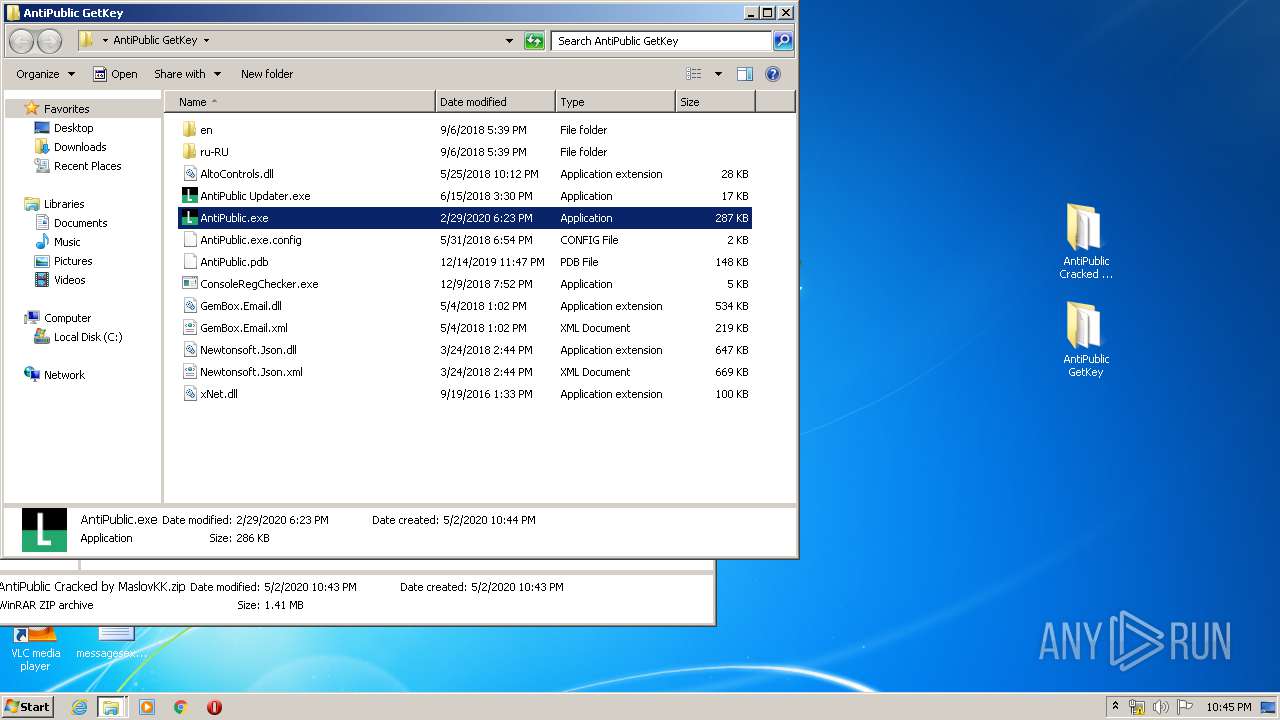Screen dimensions: 1280x720
Task: Click the Open toolbar button
Action: coord(115,74)
